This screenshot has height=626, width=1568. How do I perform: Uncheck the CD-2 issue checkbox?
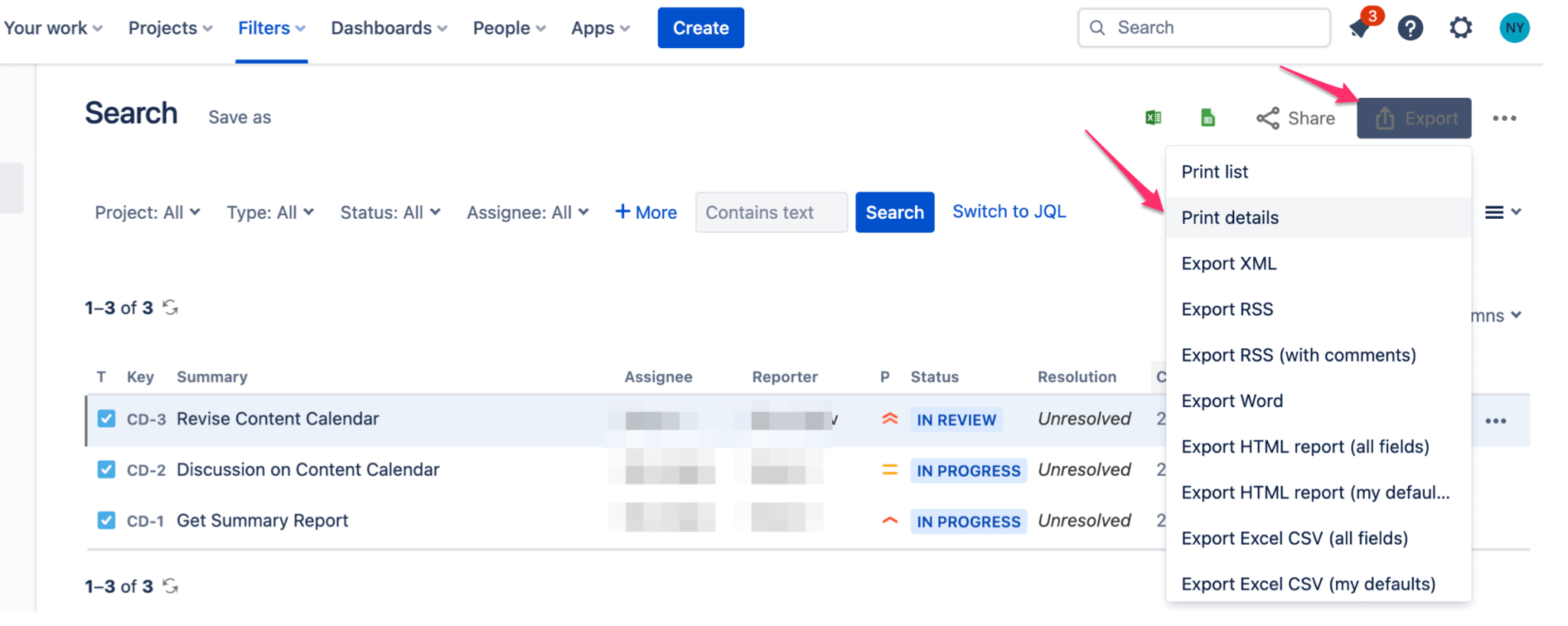click(x=106, y=469)
